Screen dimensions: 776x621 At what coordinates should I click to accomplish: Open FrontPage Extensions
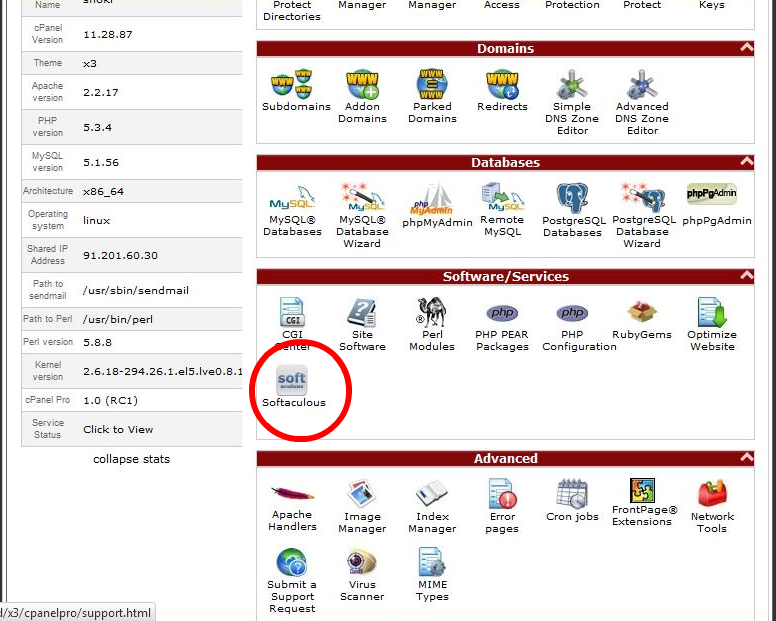click(x=644, y=502)
